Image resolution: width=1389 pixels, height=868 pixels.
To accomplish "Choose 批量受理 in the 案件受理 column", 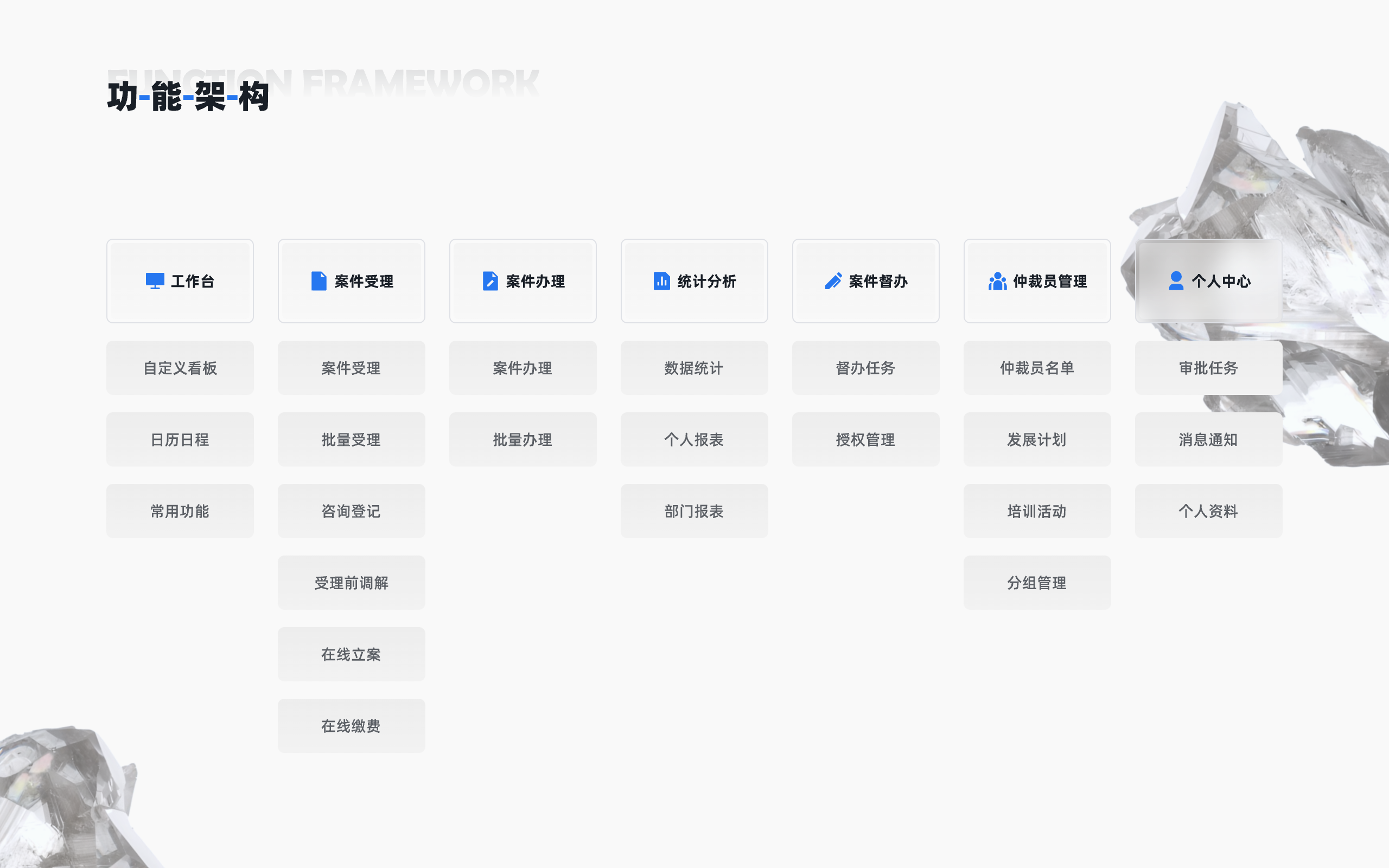I will pyautogui.click(x=351, y=440).
